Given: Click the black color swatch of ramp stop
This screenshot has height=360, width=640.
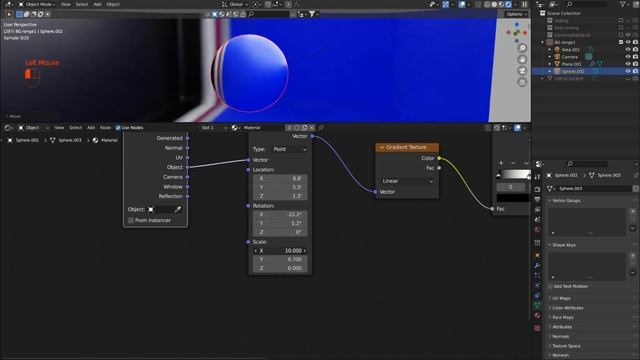Looking at the screenshot, I should (513, 198).
